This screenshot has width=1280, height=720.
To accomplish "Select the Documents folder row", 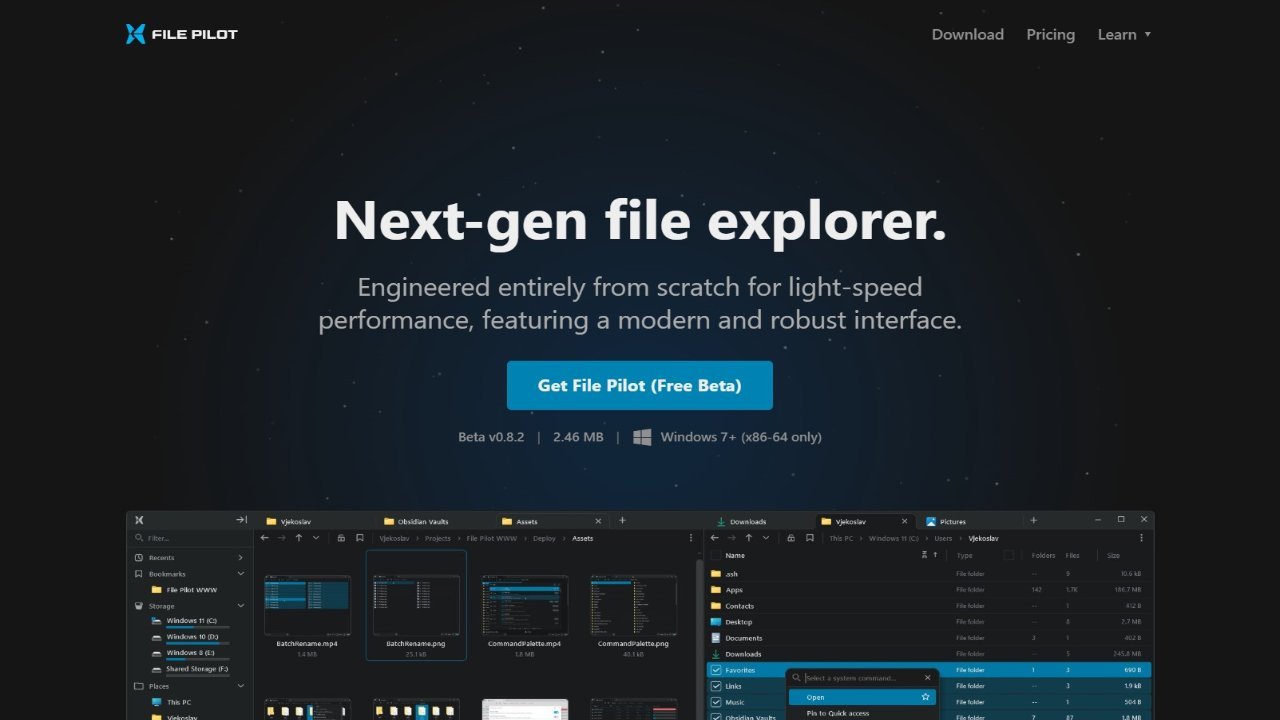I will point(930,638).
